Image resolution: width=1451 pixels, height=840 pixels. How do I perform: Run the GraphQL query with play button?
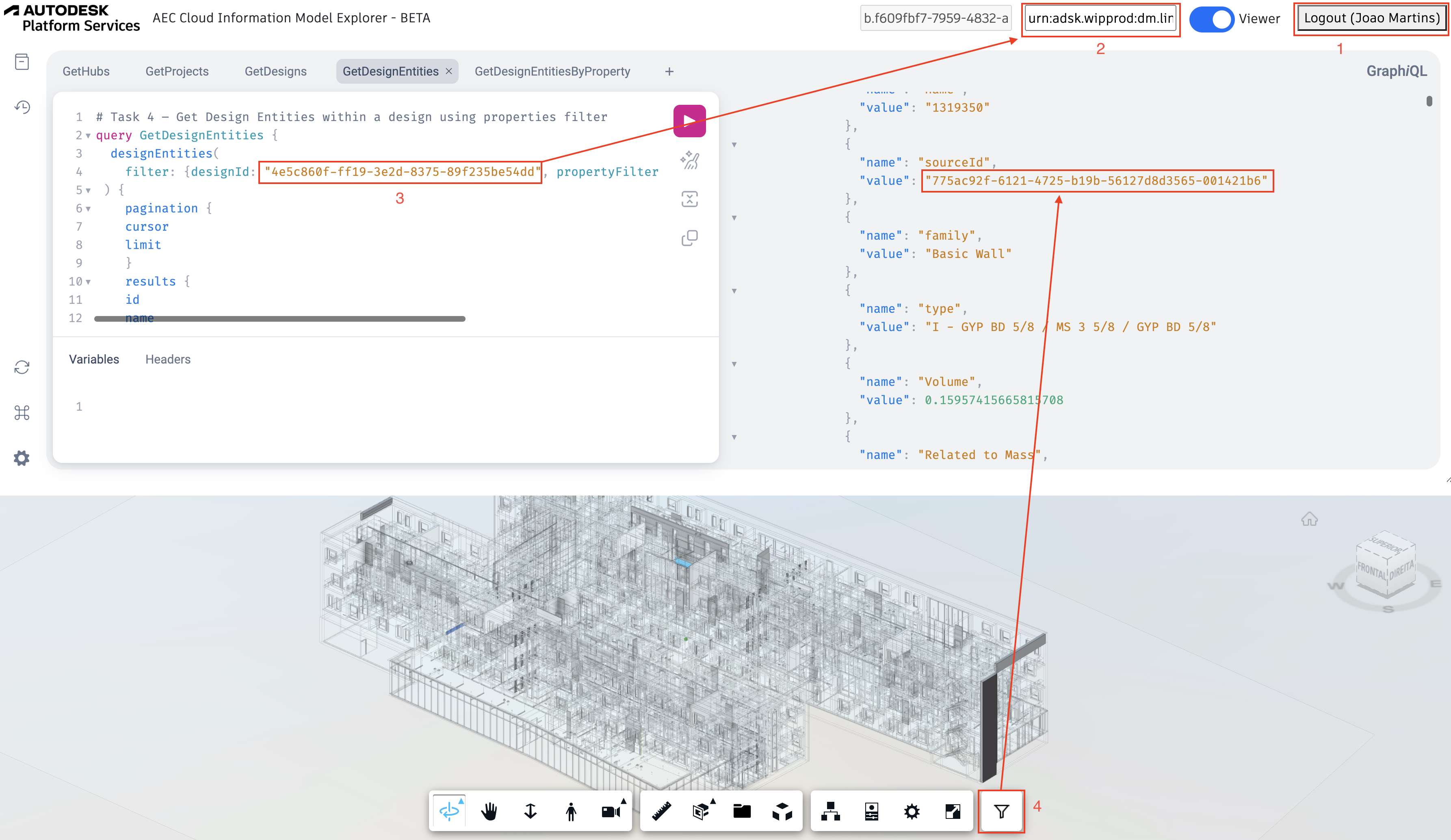689,121
